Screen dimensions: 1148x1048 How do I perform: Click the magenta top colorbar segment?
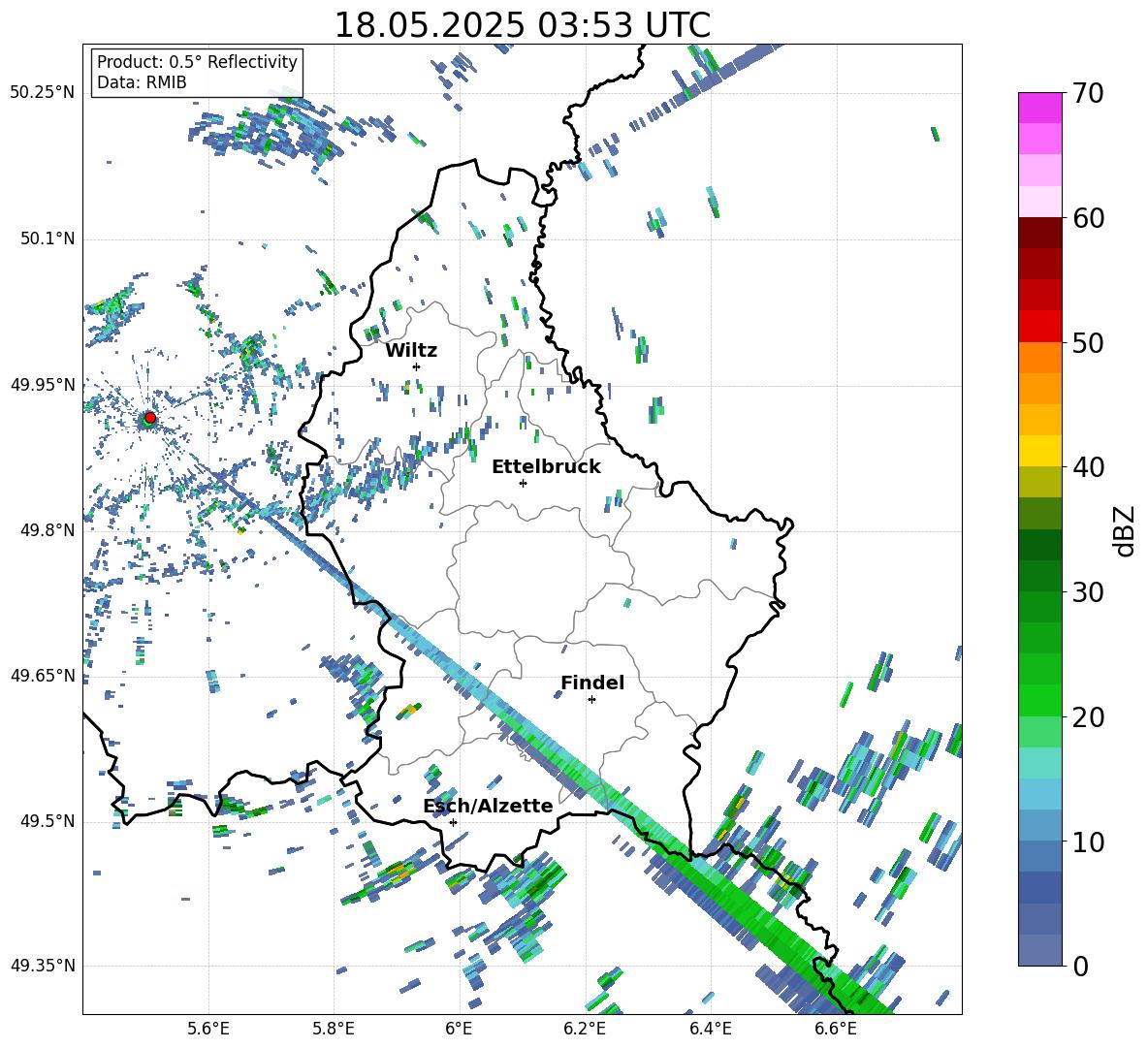(1039, 108)
